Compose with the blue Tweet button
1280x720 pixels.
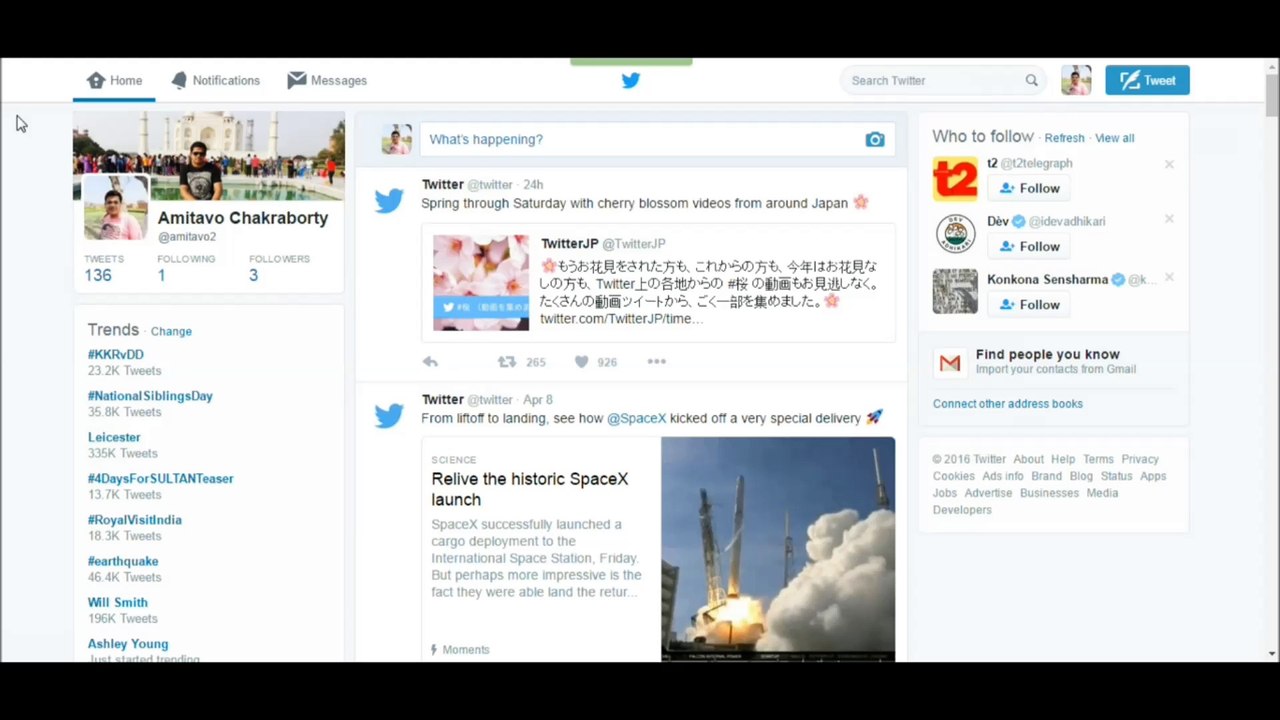pos(1147,80)
